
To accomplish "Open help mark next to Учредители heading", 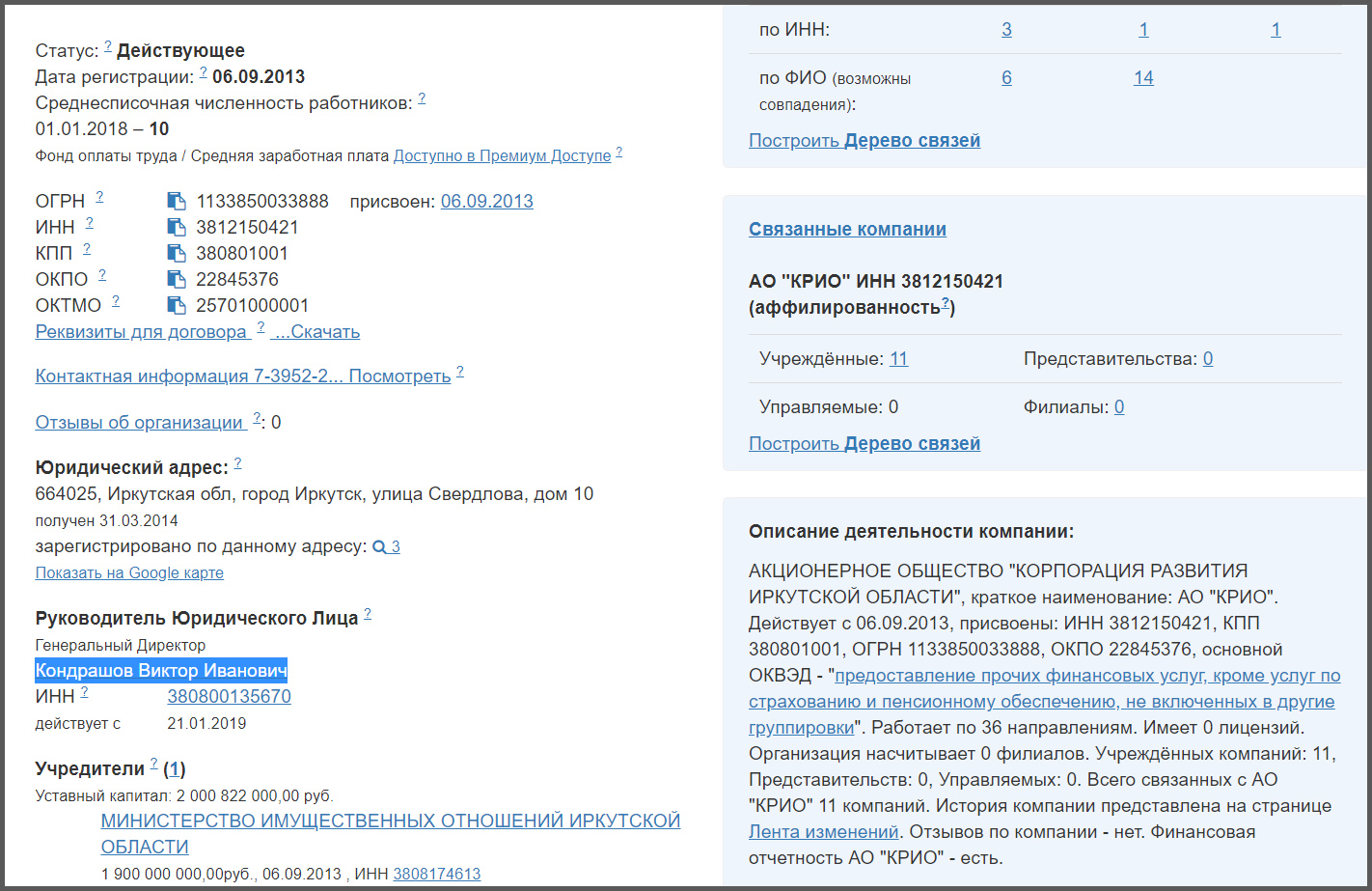I will (x=154, y=764).
